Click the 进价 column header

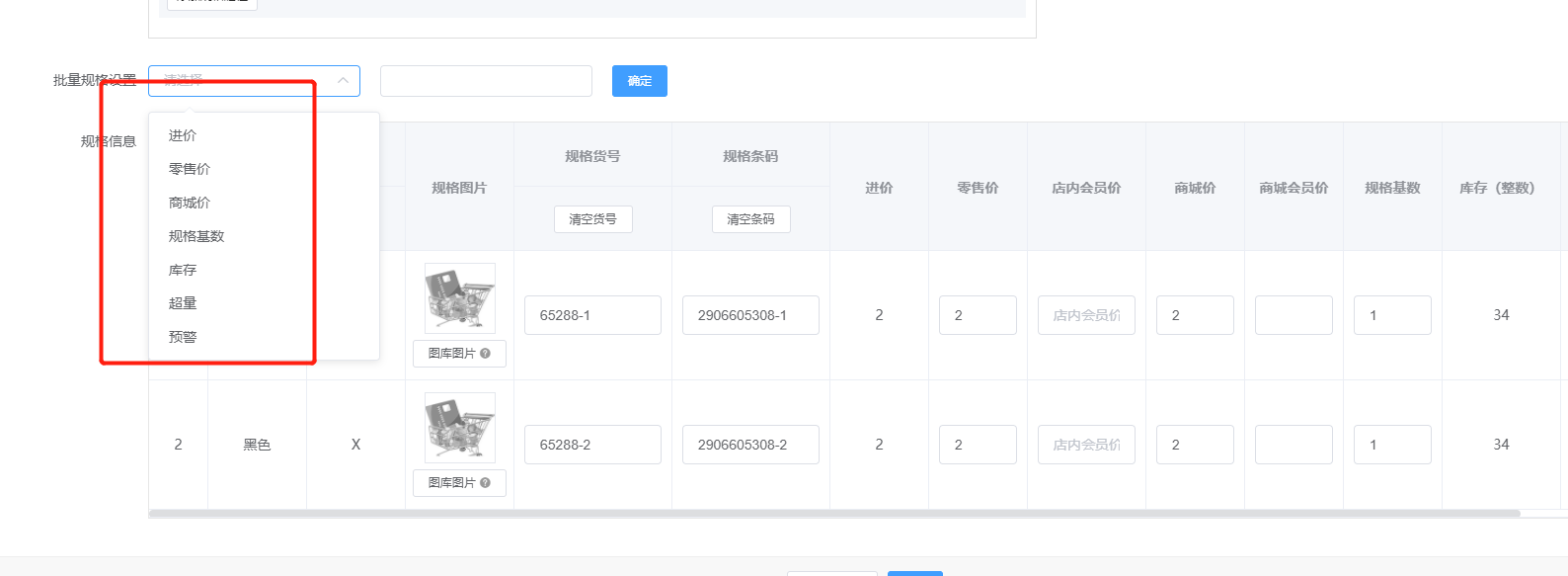[x=879, y=188]
